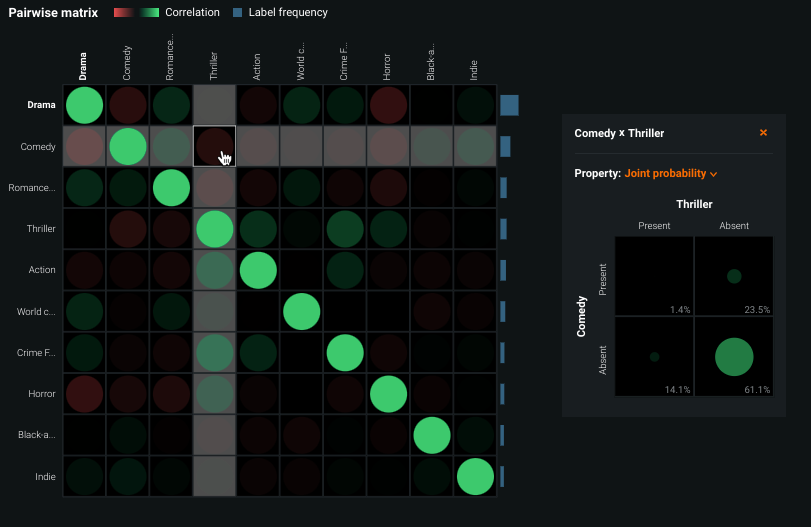Click the Drama-Drama diagonal correlation circle
The width and height of the screenshot is (811, 527).
pos(84,105)
